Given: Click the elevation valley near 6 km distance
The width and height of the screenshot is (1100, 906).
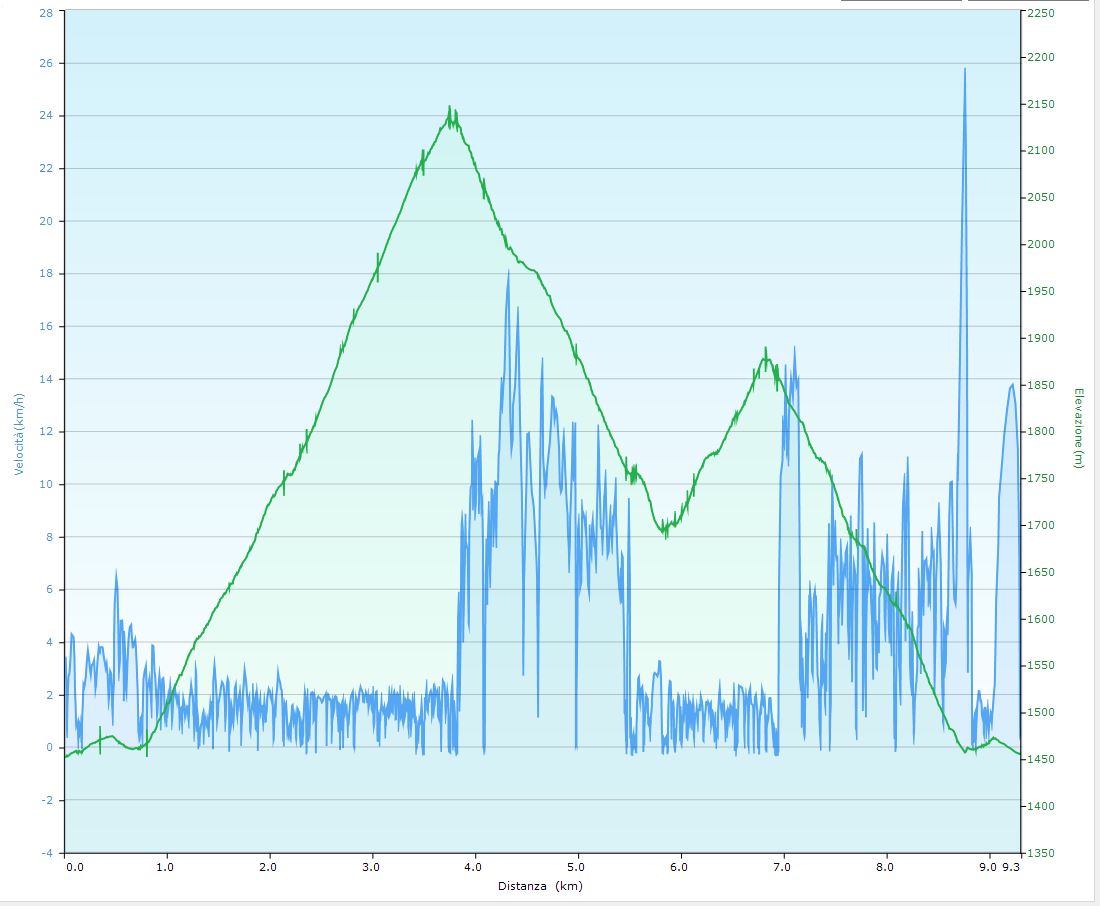Looking at the screenshot, I should click(666, 533).
